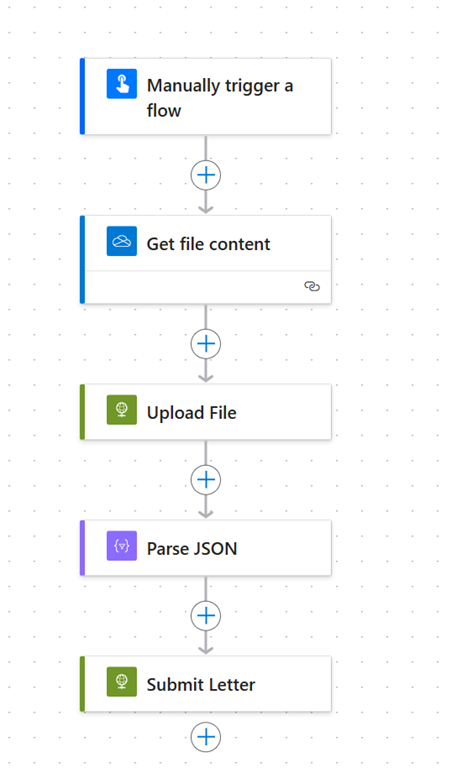
Task: Open the "Upload File" action title text
Action: [x=192, y=413]
